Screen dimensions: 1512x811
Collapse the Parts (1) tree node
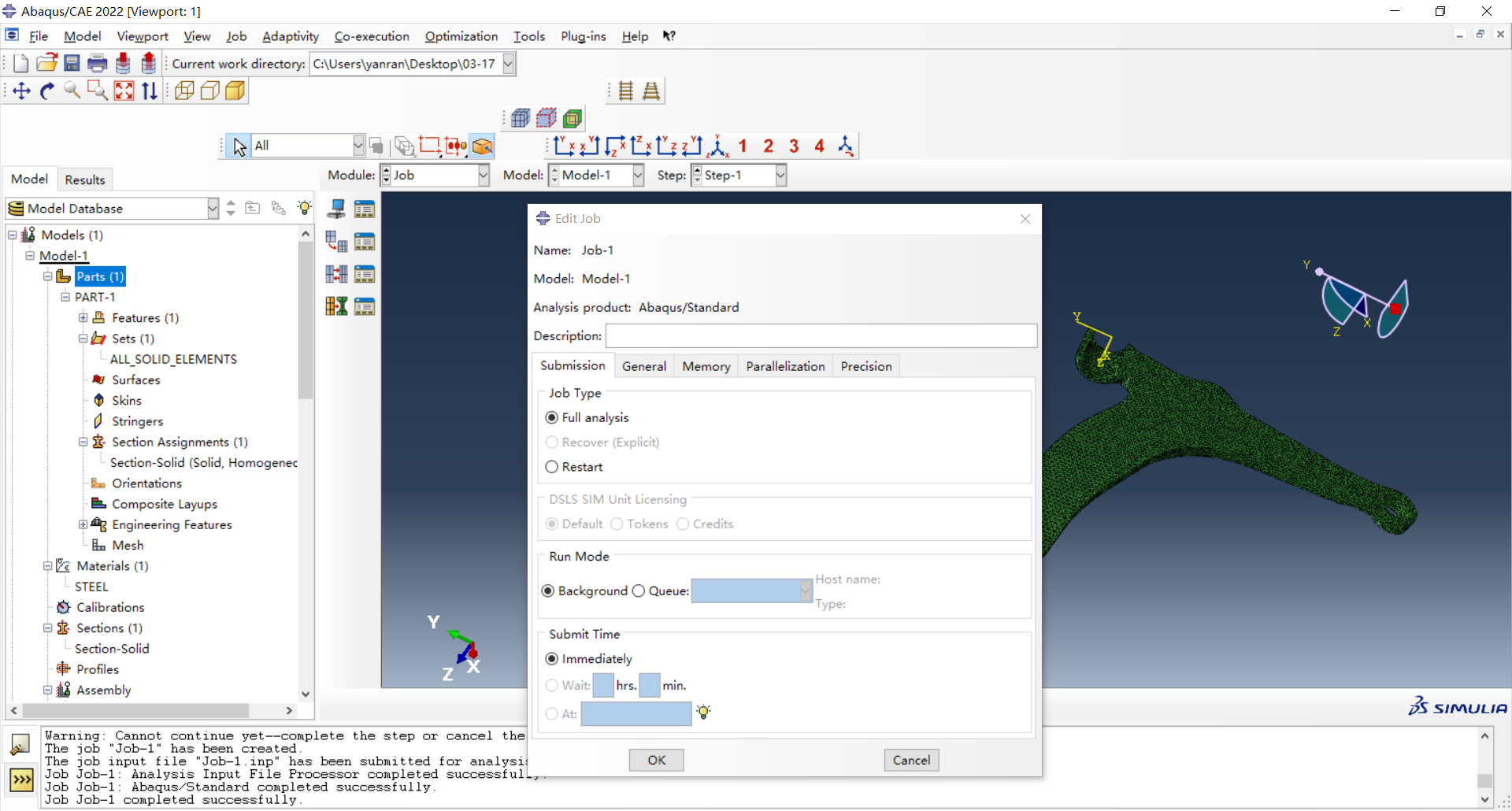click(47, 276)
